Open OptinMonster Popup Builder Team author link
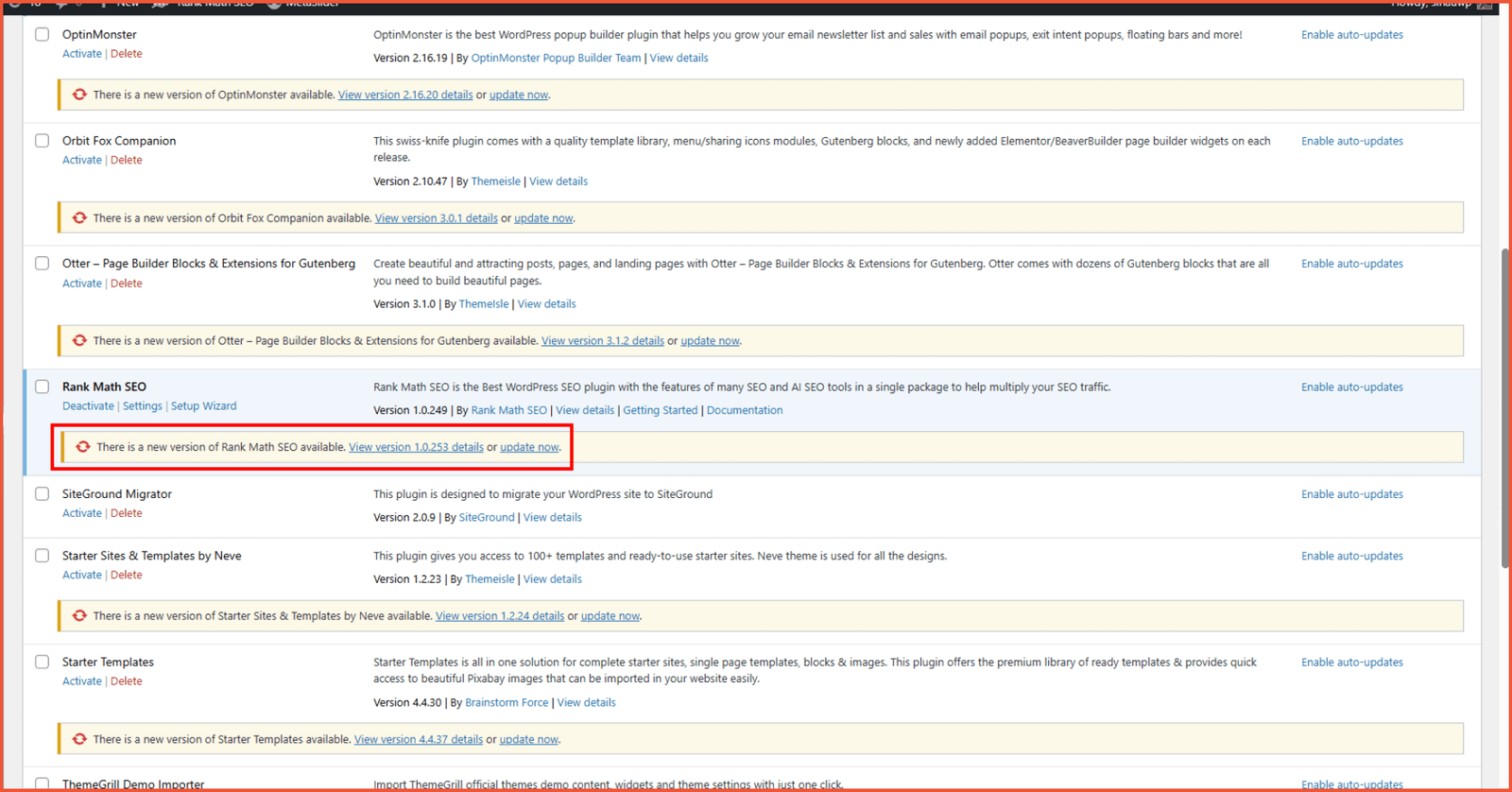 [x=556, y=58]
